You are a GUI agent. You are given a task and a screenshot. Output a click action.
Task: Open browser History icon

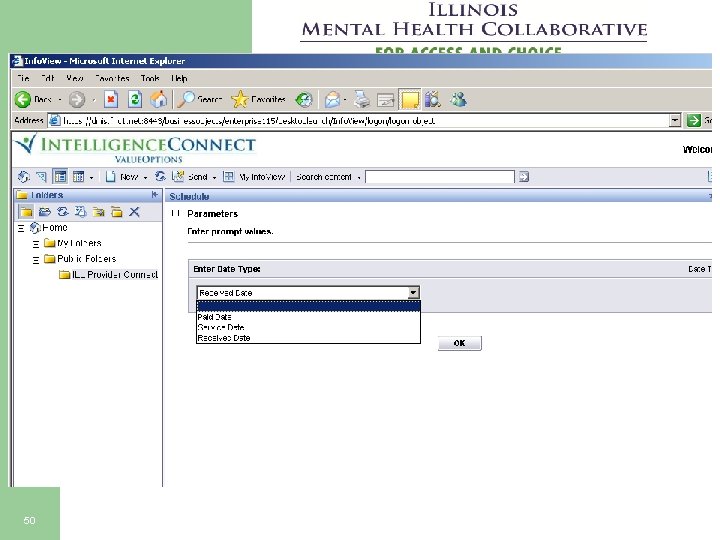tap(304, 100)
